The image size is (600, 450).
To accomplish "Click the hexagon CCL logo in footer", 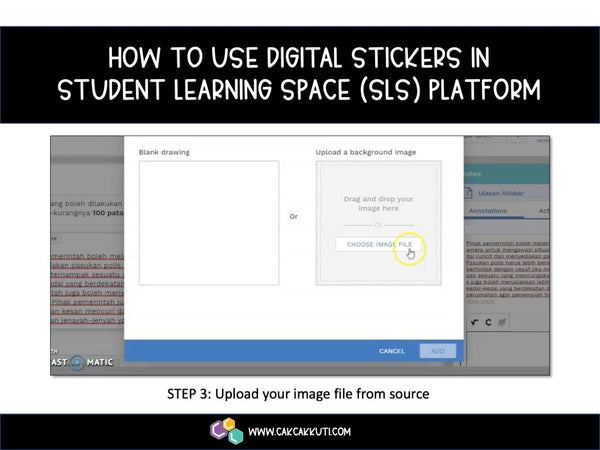I will point(227,431).
